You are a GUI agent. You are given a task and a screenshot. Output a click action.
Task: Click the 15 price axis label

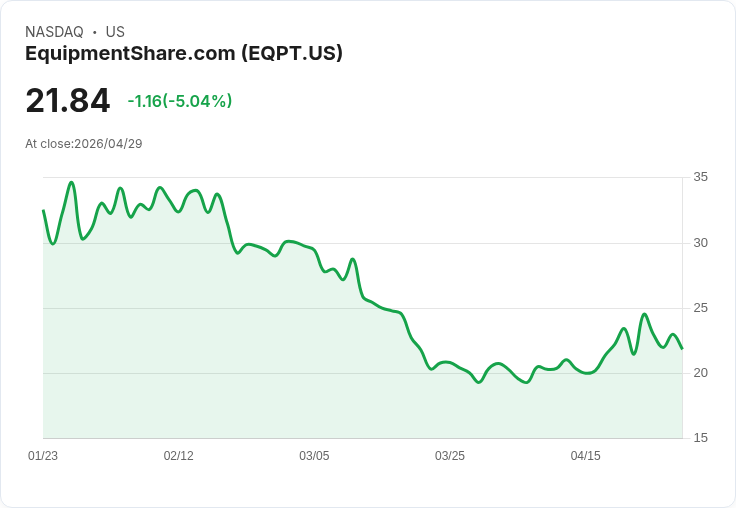click(700, 438)
